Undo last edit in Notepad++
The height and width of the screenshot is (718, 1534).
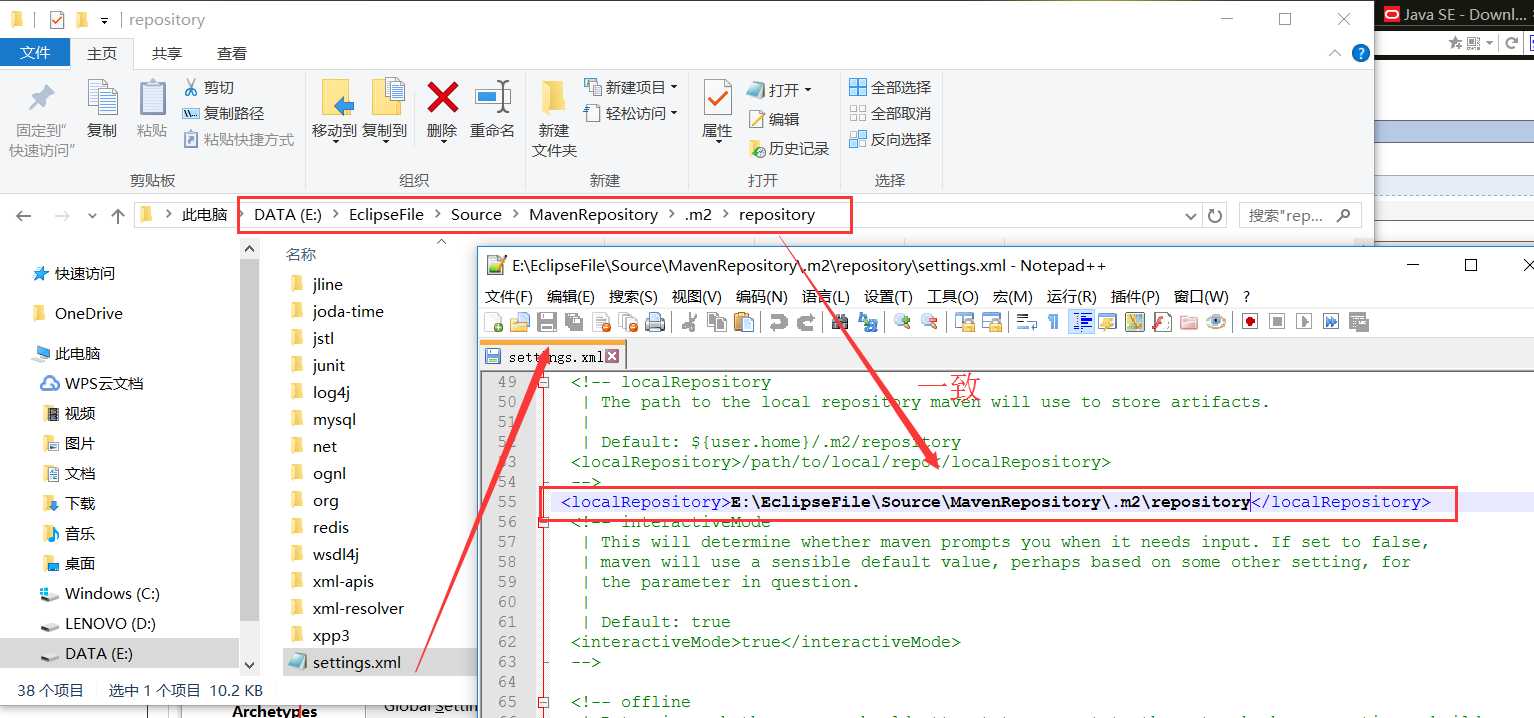tap(778, 322)
